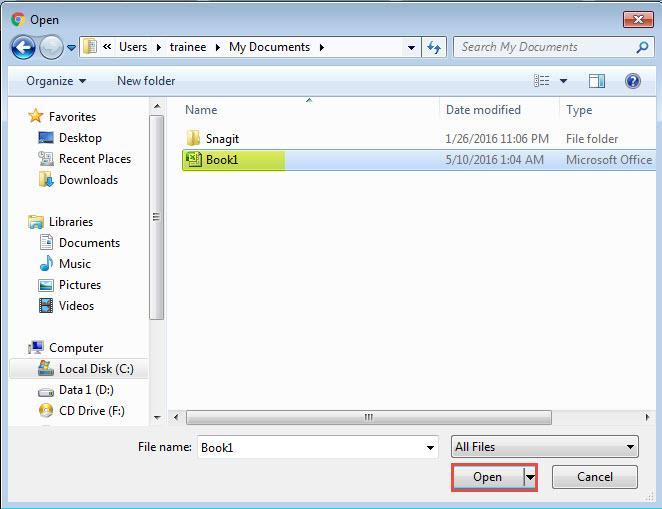Click the Libraries icon
Viewport: 662px width, 509px height.
click(x=35, y=222)
